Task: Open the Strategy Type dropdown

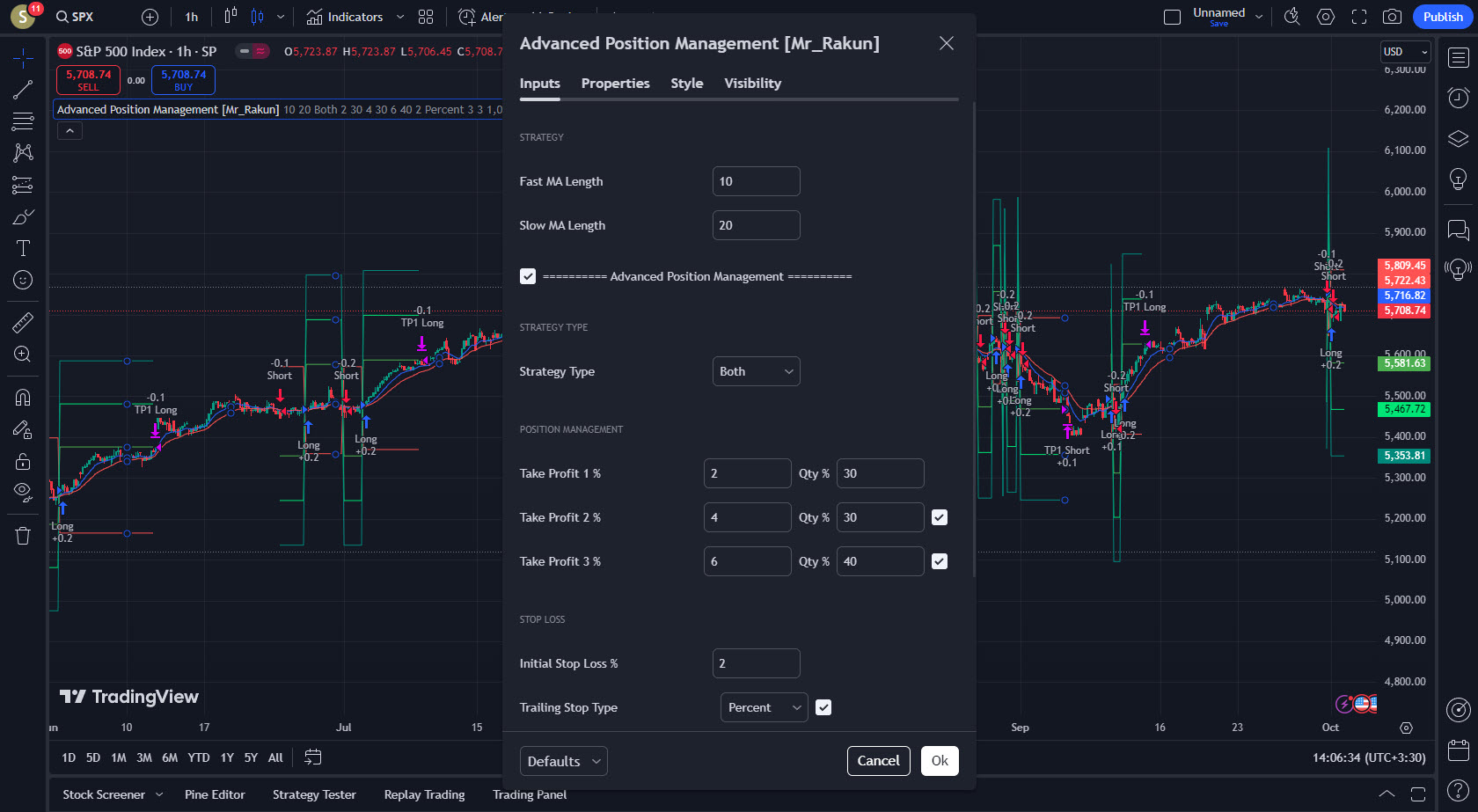Action: tap(756, 371)
